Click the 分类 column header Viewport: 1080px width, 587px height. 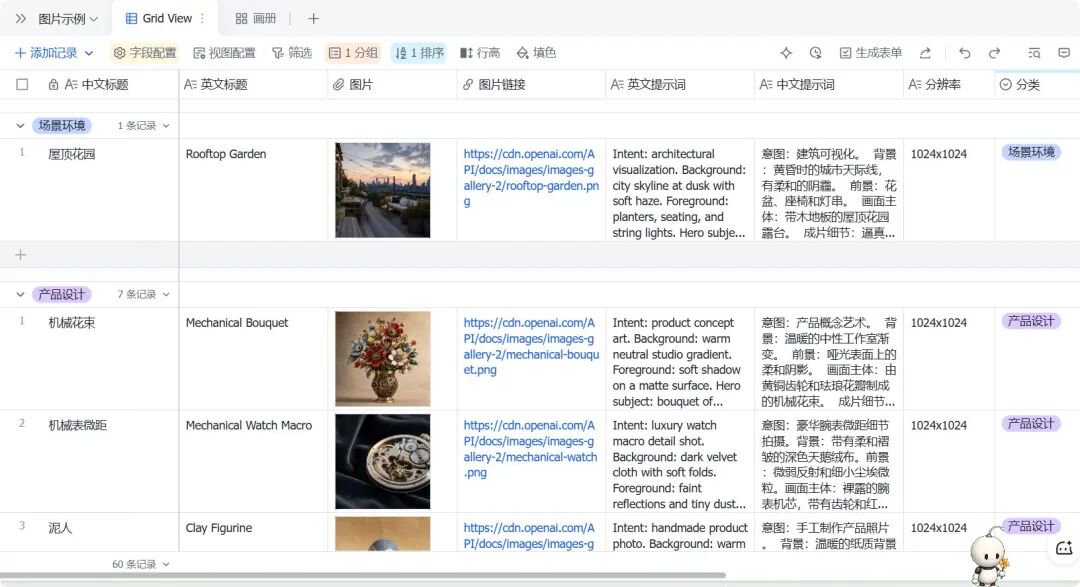tap(1037, 85)
